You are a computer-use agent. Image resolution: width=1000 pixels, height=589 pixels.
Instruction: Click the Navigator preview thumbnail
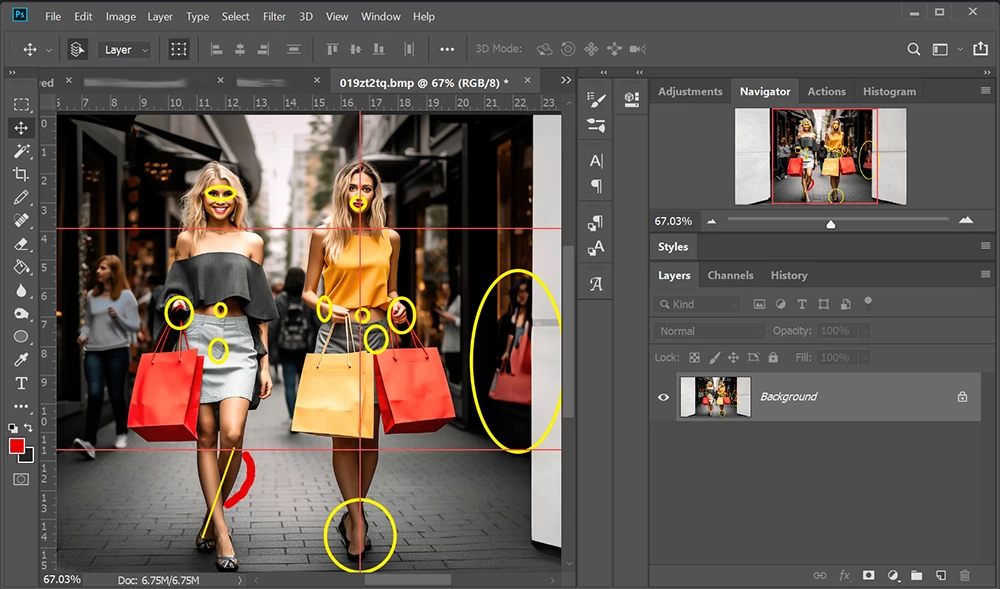pyautogui.click(x=820, y=157)
